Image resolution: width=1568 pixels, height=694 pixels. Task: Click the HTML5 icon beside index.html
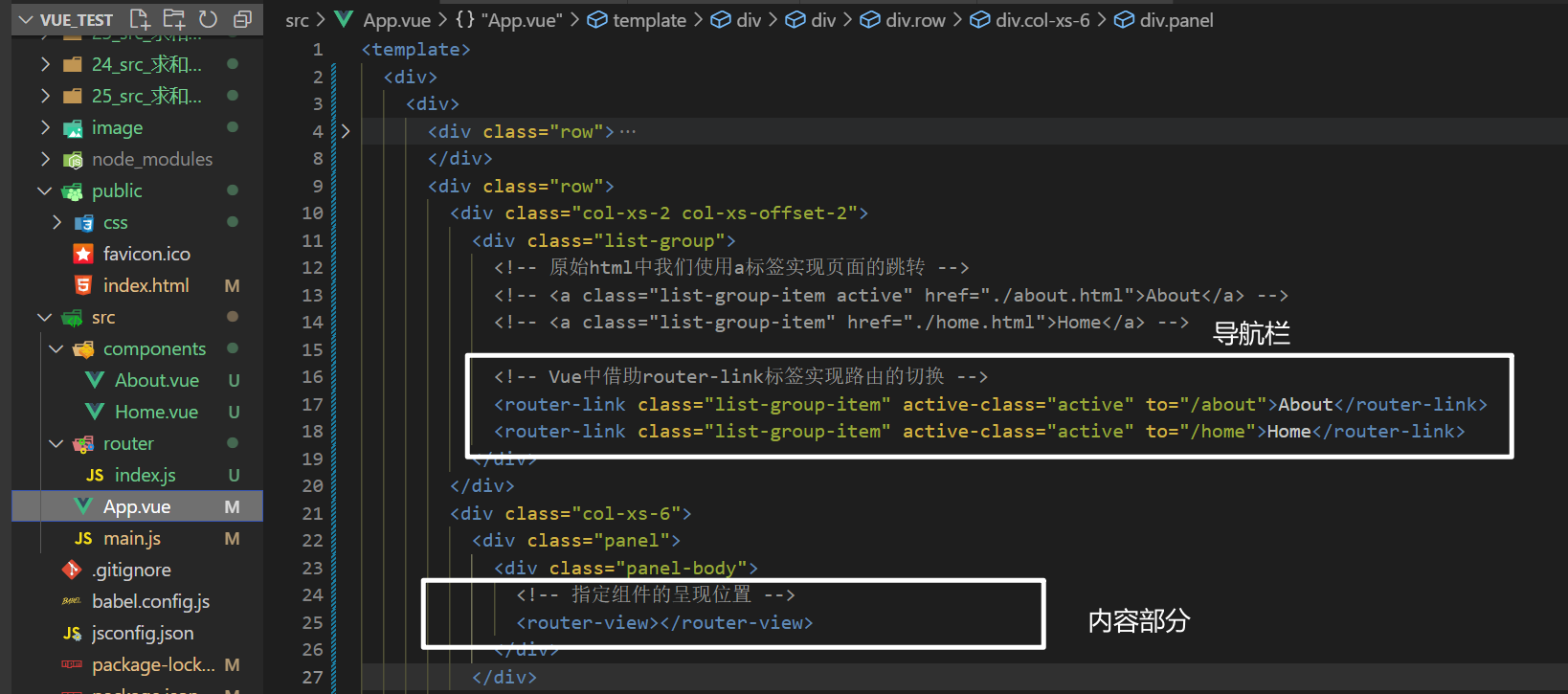pyautogui.click(x=83, y=285)
